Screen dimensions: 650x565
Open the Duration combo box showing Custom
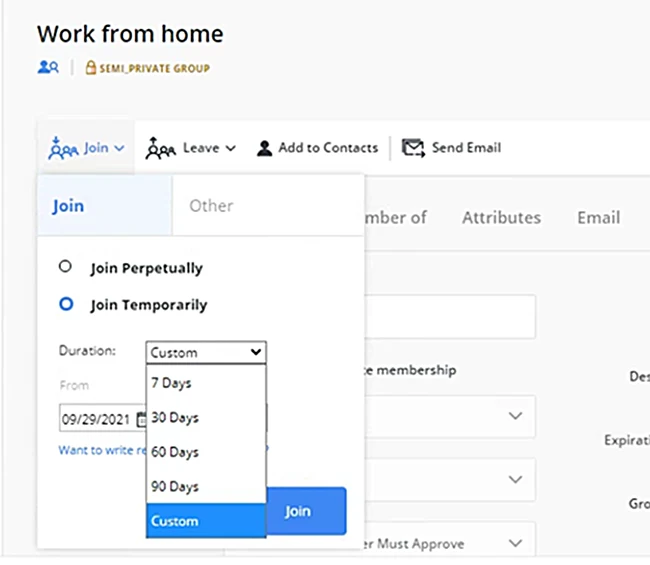206,352
